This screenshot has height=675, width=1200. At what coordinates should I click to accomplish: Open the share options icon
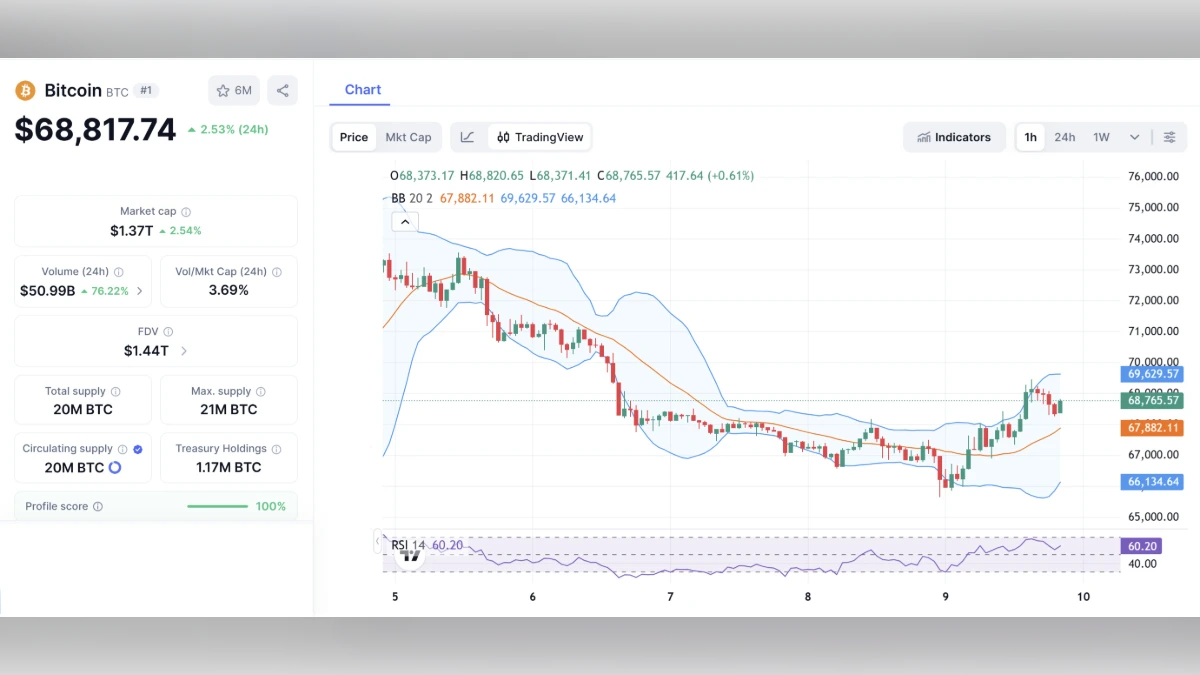pyautogui.click(x=282, y=90)
